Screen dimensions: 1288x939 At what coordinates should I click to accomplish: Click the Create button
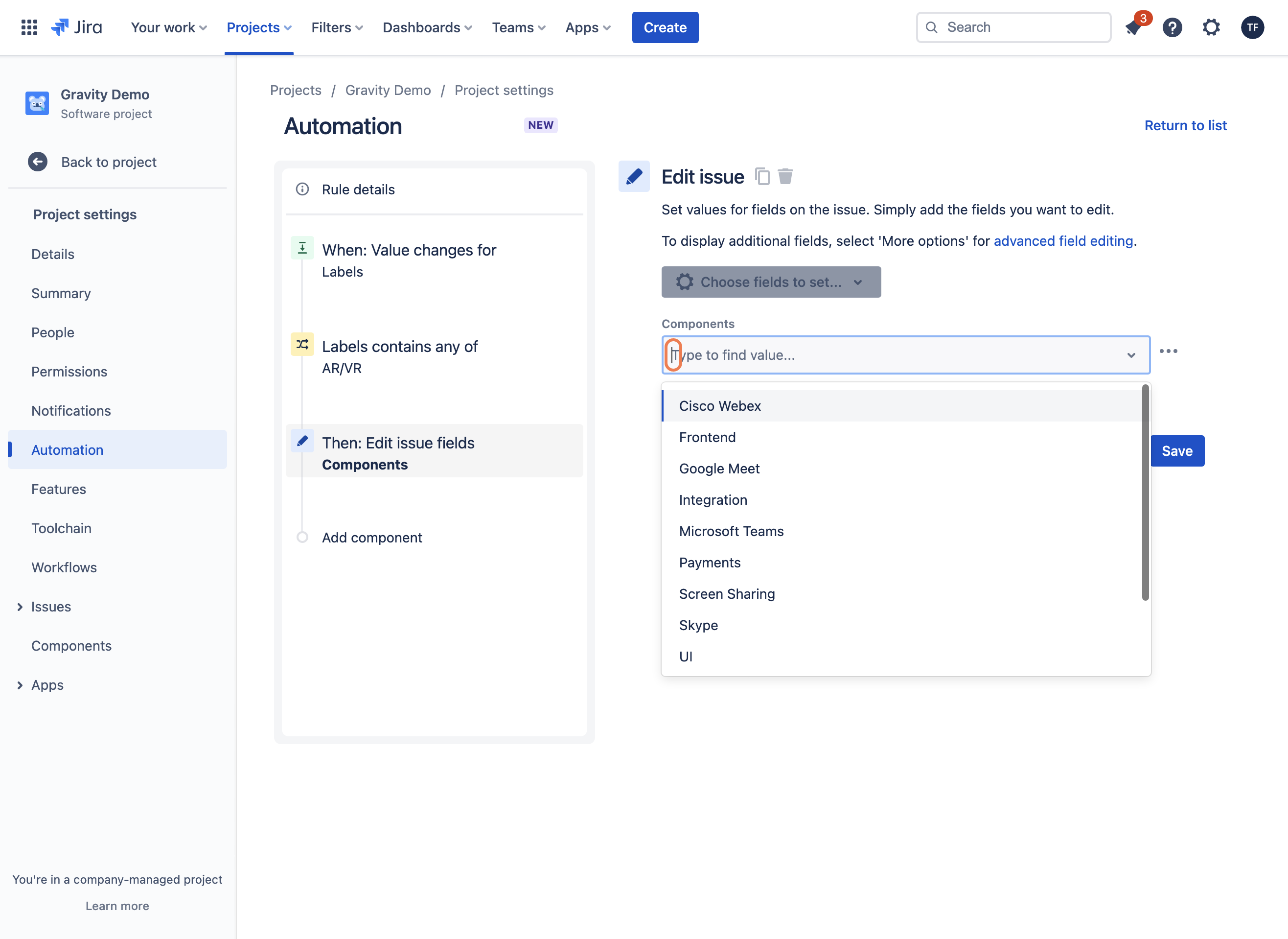665,27
